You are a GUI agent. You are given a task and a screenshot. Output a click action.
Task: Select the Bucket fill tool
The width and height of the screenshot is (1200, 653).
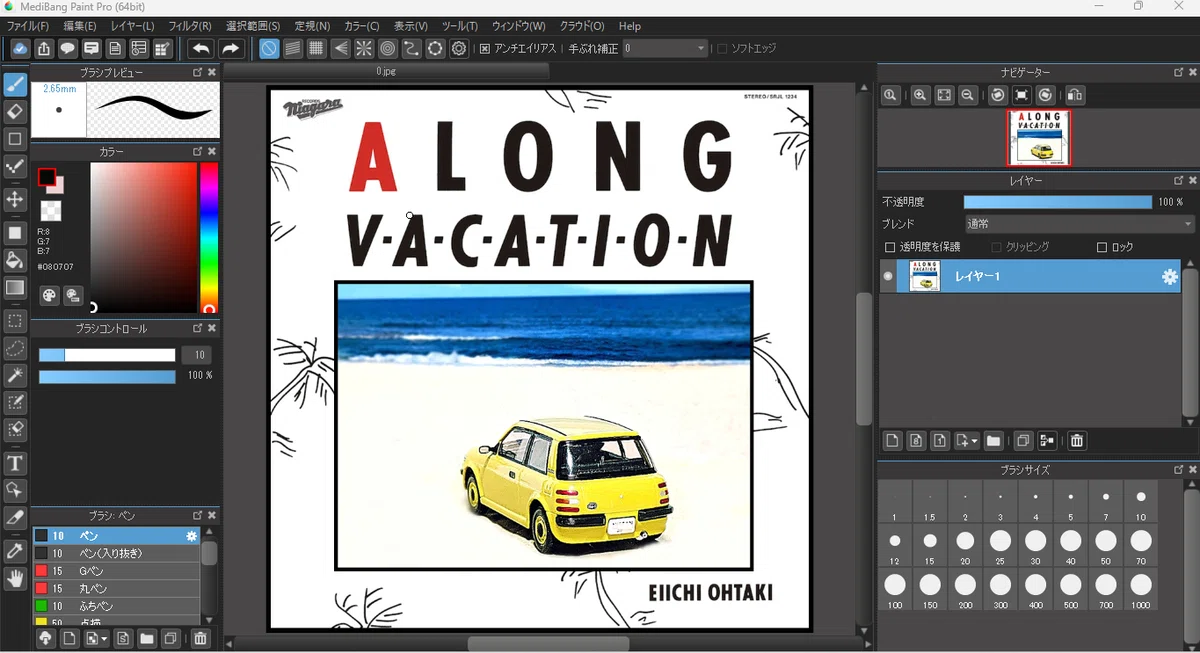pos(15,260)
